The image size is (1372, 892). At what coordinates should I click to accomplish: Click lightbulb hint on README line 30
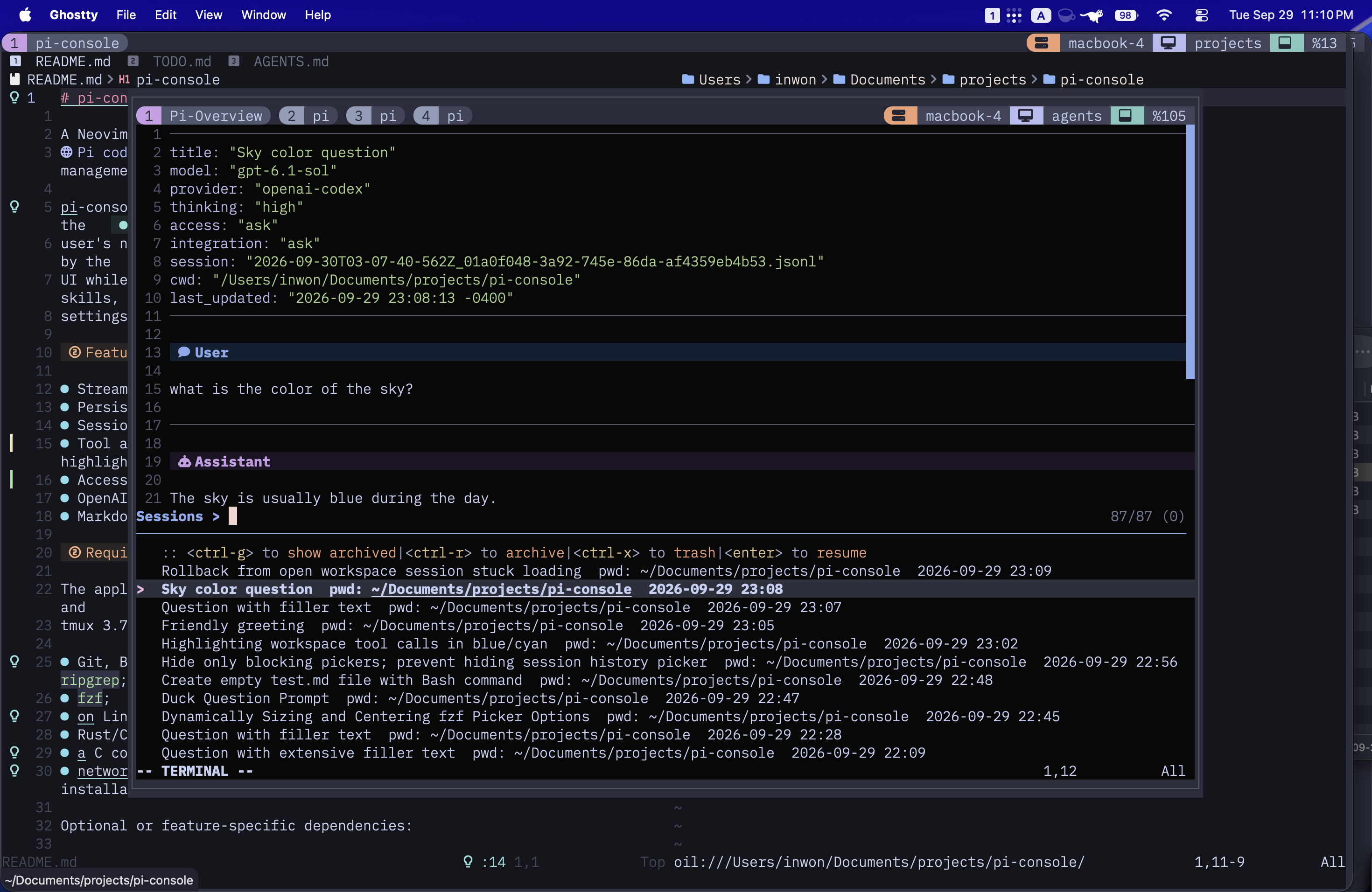15,771
